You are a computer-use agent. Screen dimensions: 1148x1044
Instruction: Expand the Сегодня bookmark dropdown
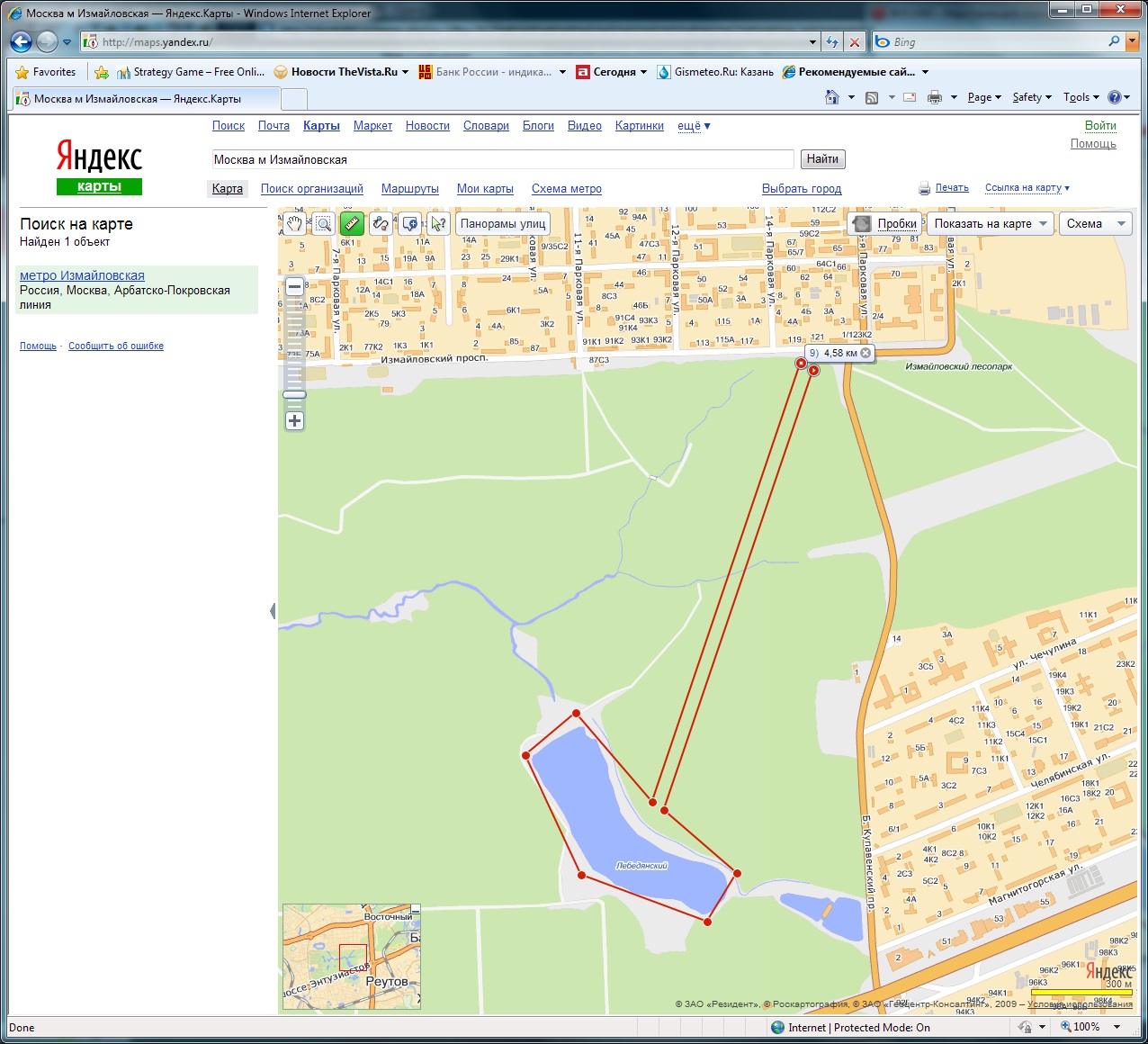click(x=643, y=72)
